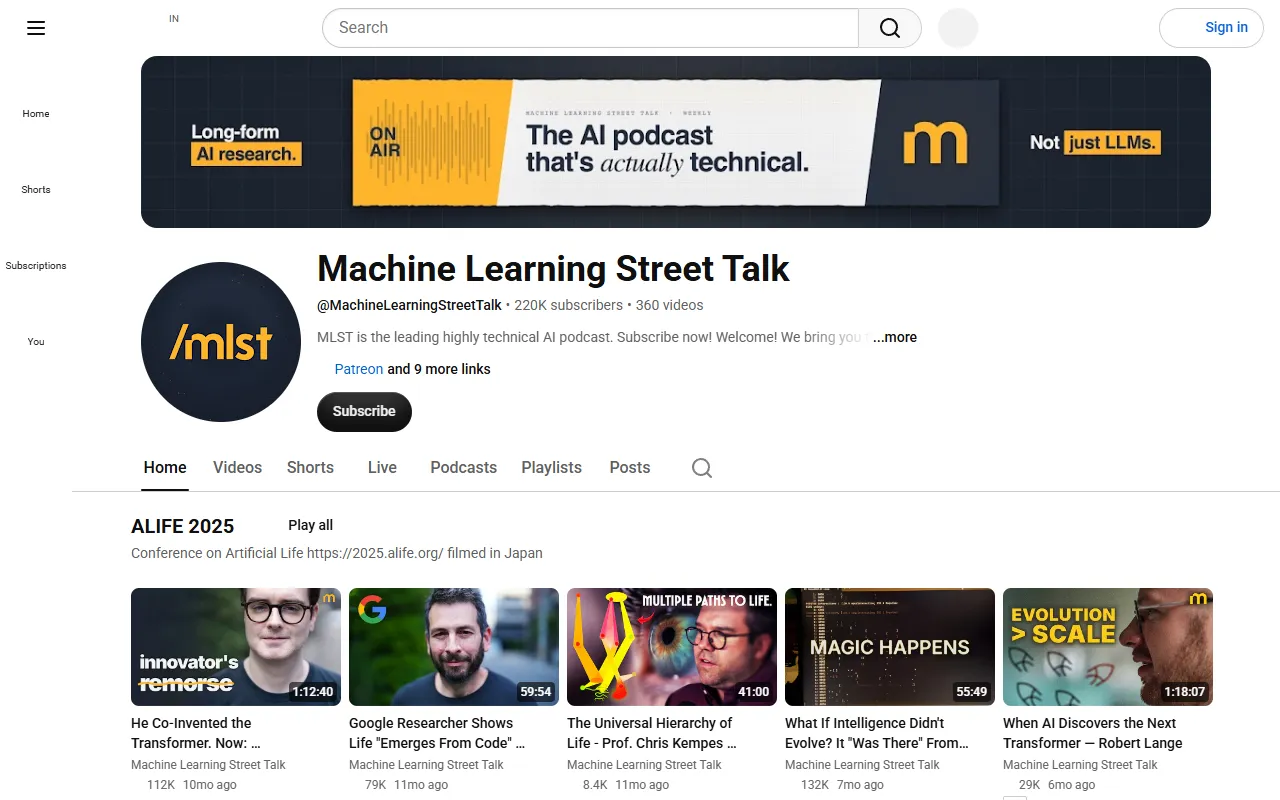
Task: Click the "Machine Learning Street Talk" channel heading
Action: (x=553, y=269)
